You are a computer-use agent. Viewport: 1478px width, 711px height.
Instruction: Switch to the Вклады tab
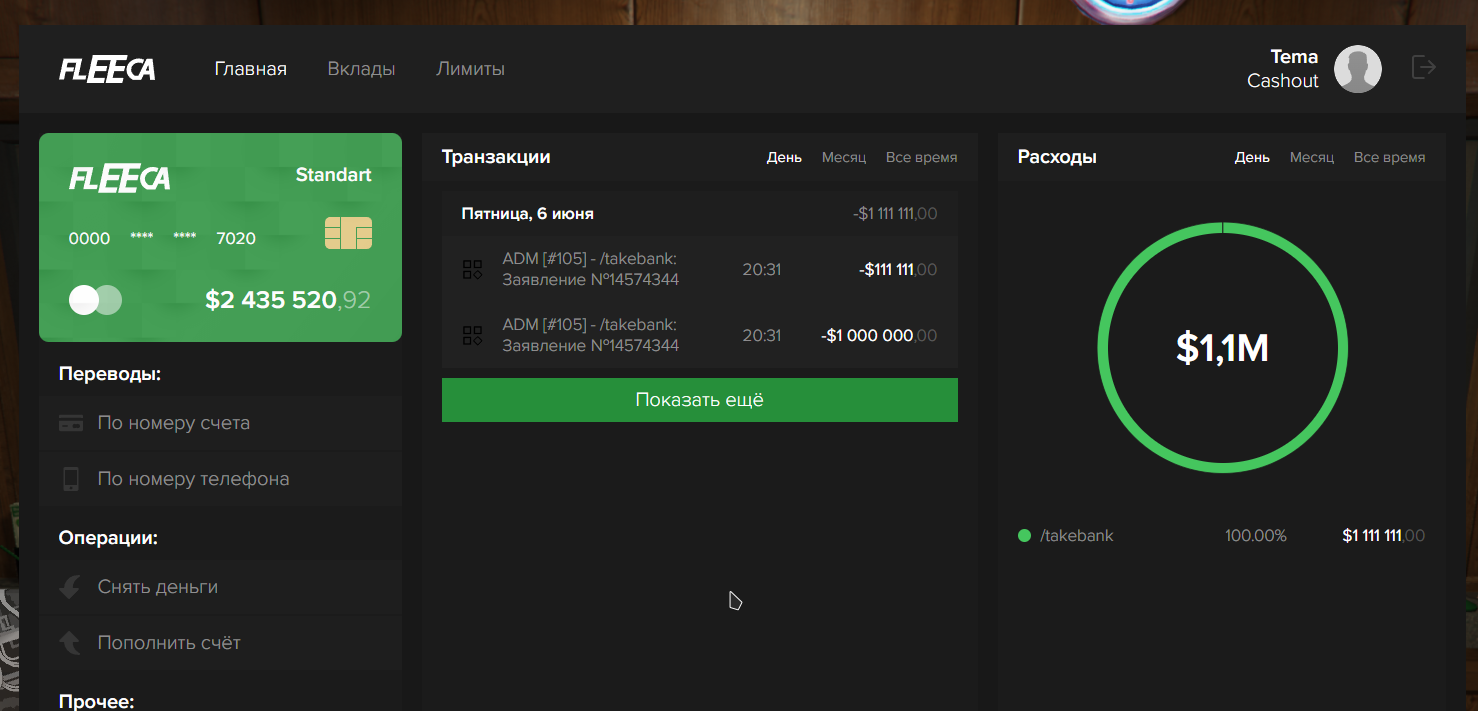click(x=361, y=69)
